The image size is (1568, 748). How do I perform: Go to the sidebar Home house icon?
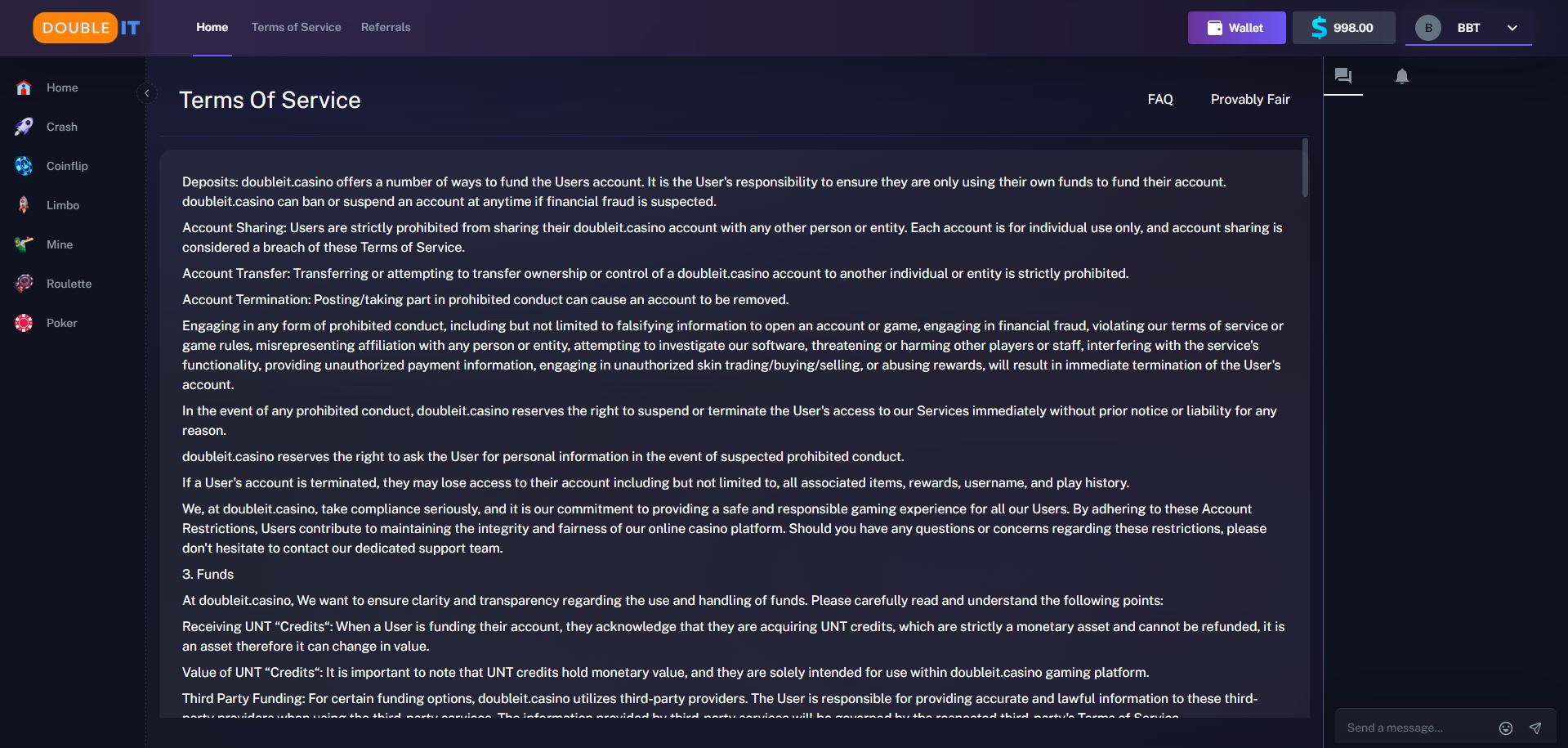pos(24,87)
